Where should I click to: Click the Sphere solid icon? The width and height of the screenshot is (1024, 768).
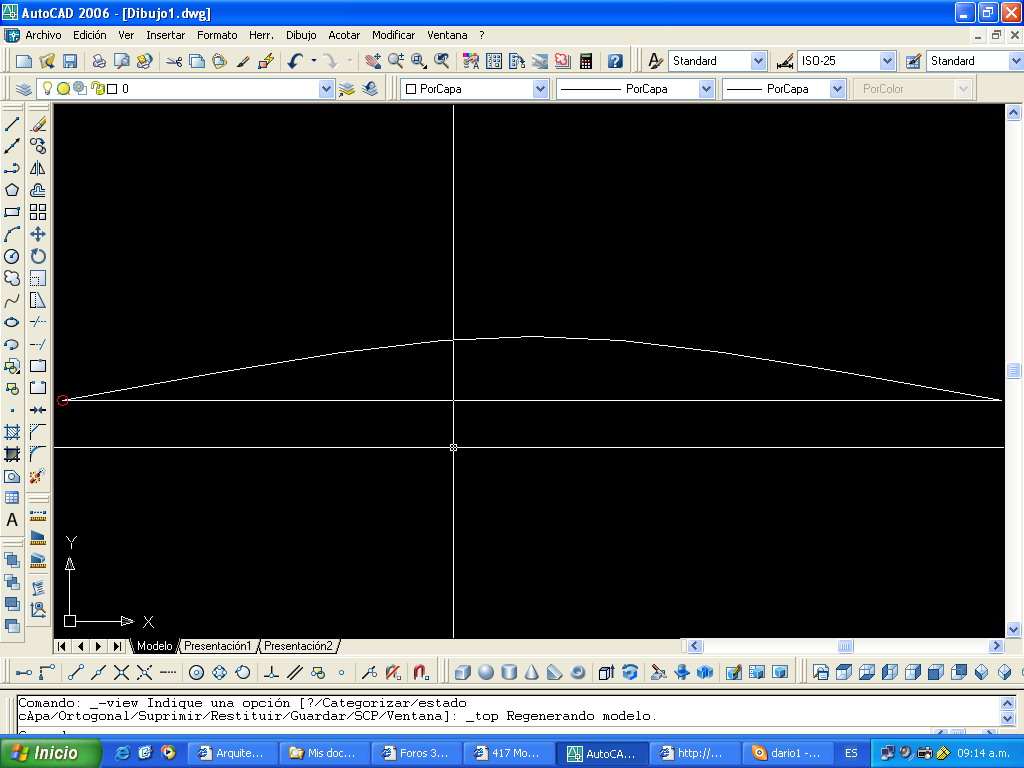(486, 672)
